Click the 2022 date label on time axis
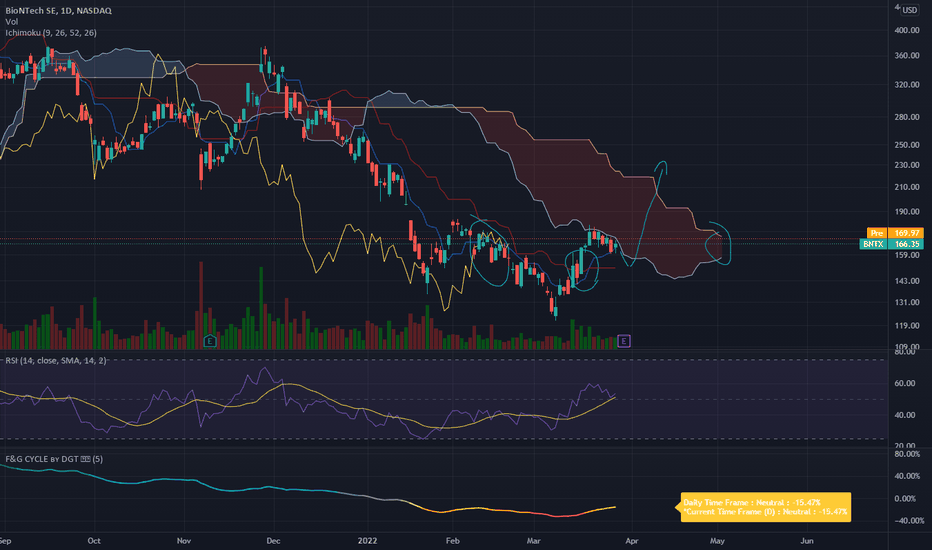The image size is (932, 550). tap(367, 540)
